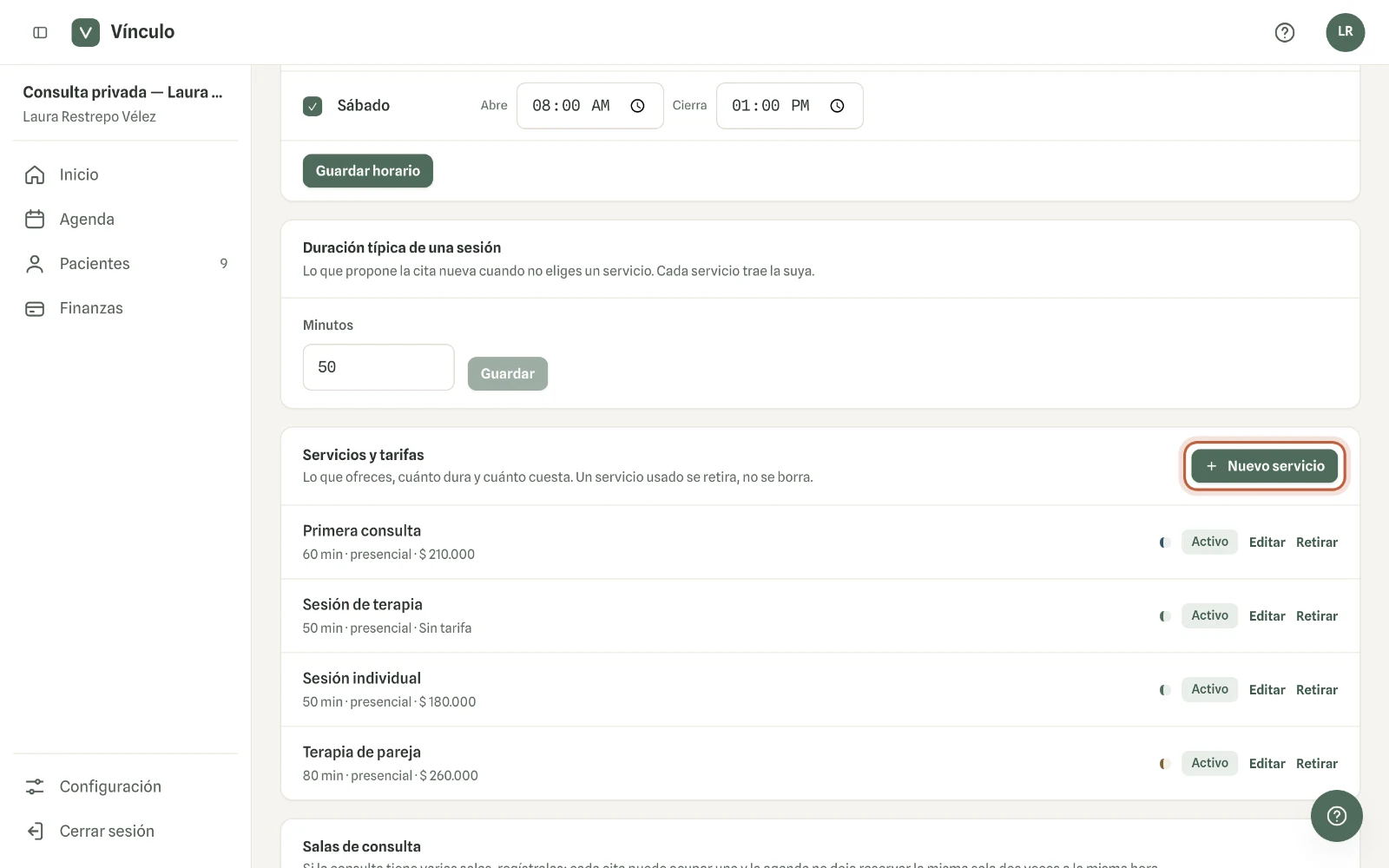Click the Servicios y tarifas heading

coord(363,455)
